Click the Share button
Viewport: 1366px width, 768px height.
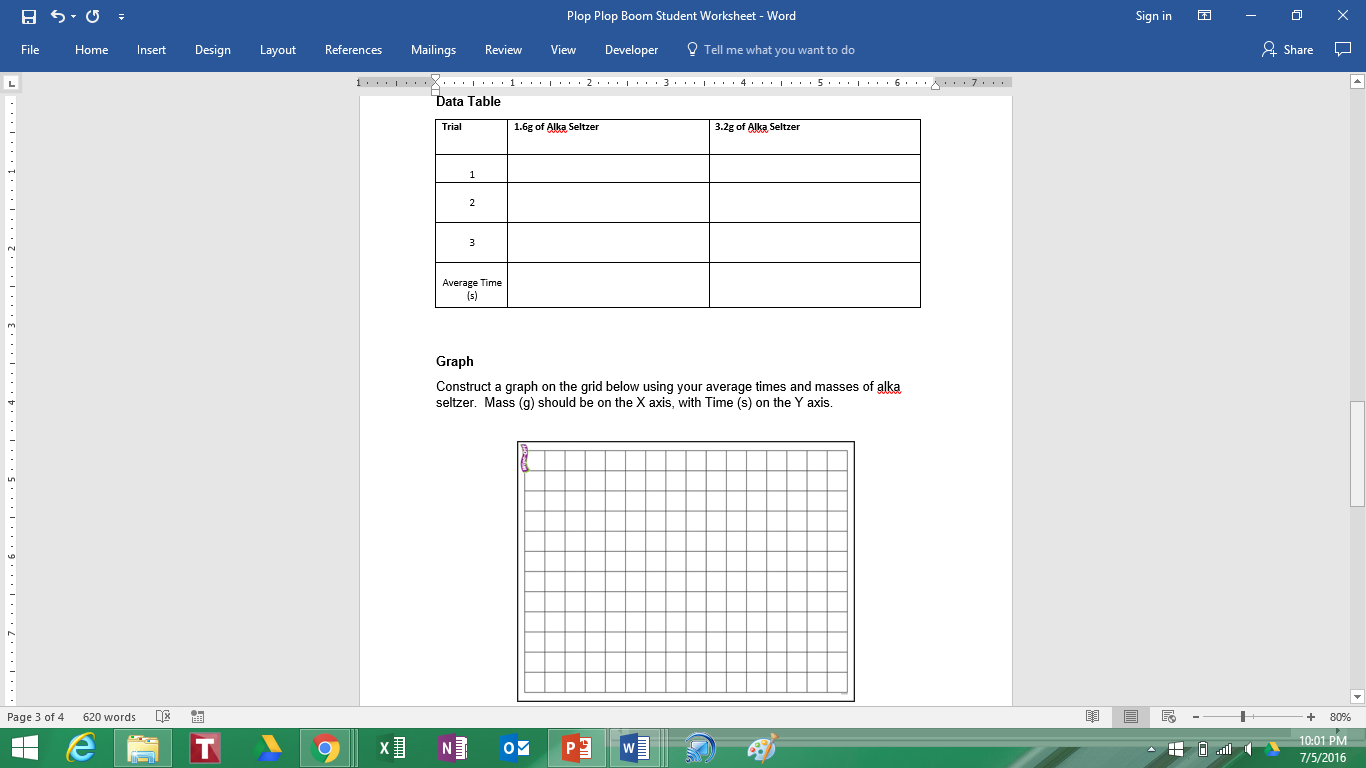1288,50
